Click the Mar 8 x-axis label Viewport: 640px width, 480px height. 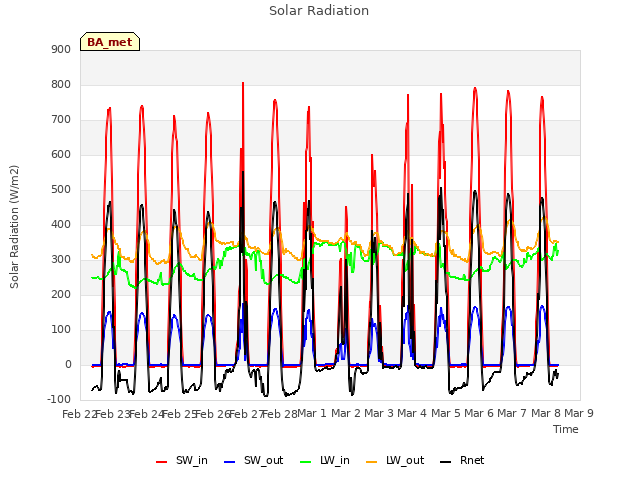pos(546,413)
